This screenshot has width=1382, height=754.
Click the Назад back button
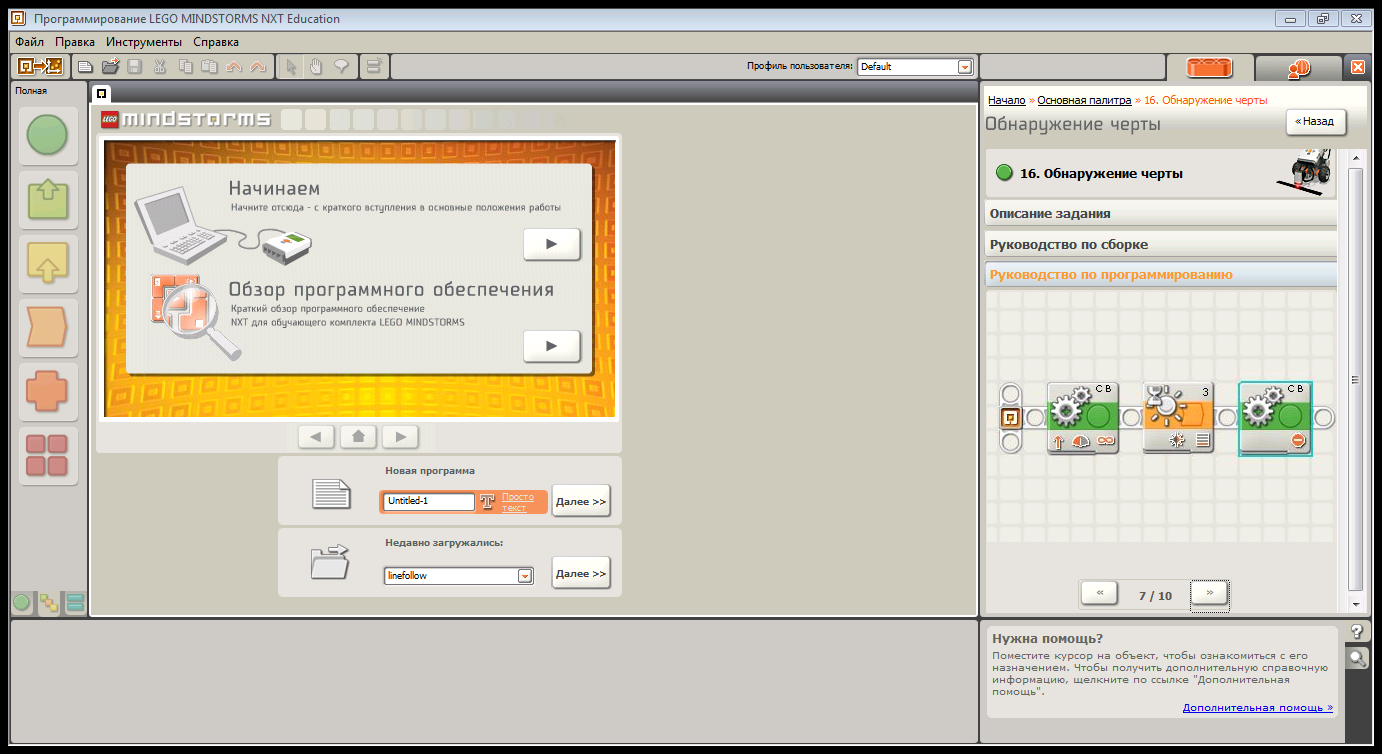click(x=1316, y=121)
